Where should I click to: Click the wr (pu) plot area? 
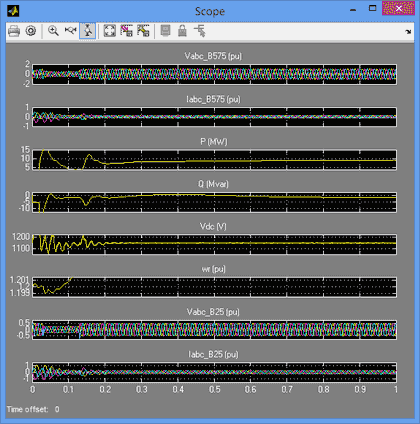coord(214,287)
